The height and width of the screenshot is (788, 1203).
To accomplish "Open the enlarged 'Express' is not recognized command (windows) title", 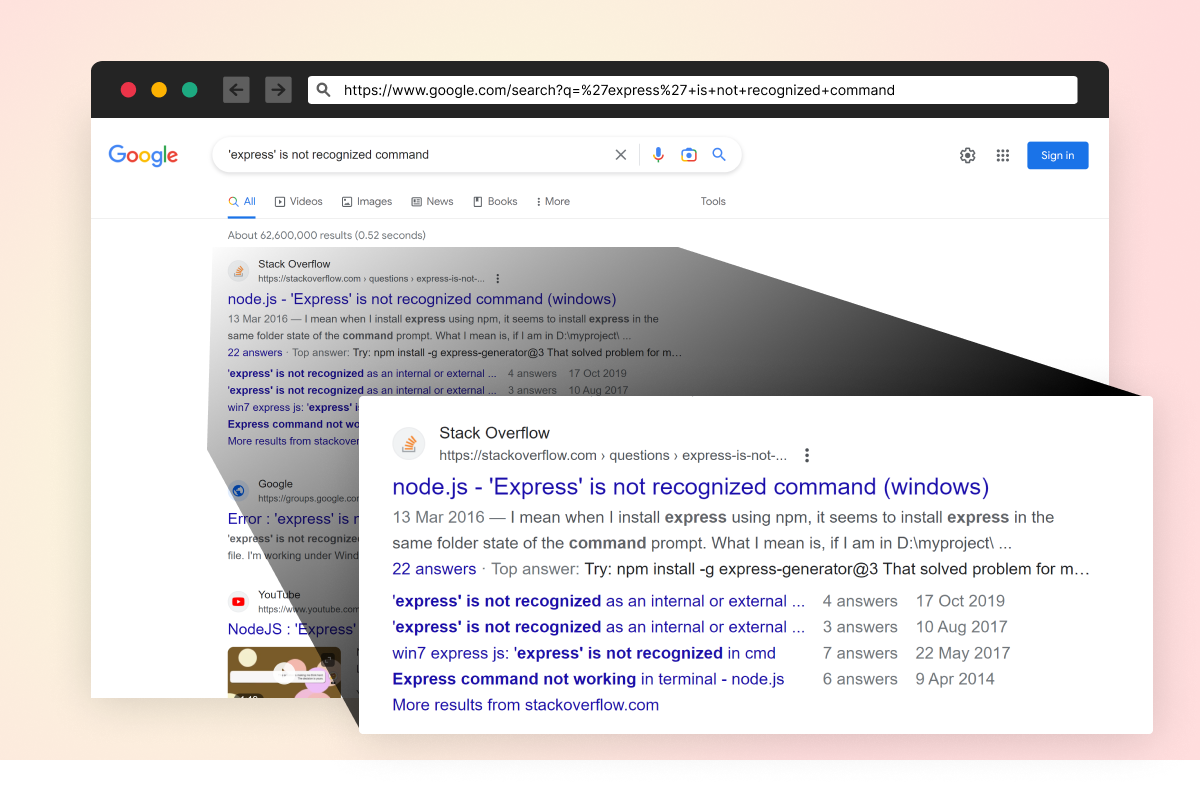I will click(x=690, y=487).
